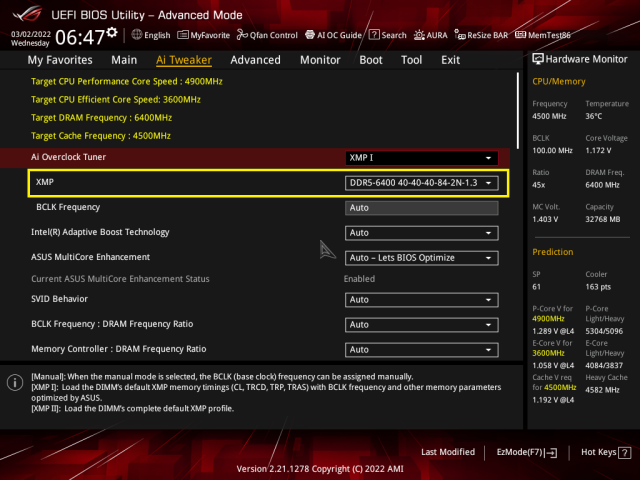The image size is (640, 480).
Task: Open the AI OC Guide
Action: pos(333,35)
